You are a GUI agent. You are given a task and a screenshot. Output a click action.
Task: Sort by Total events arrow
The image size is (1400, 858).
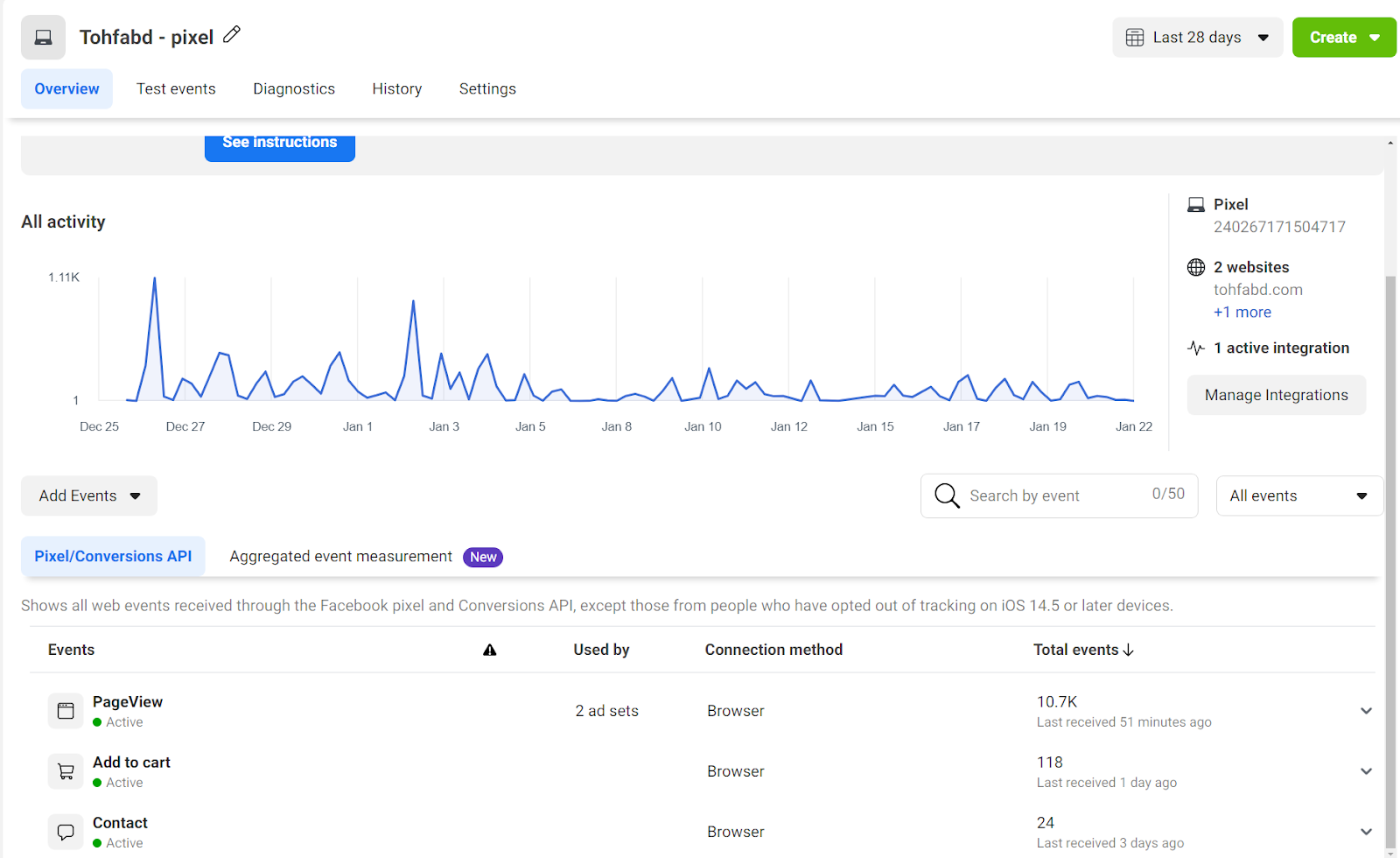coord(1129,650)
